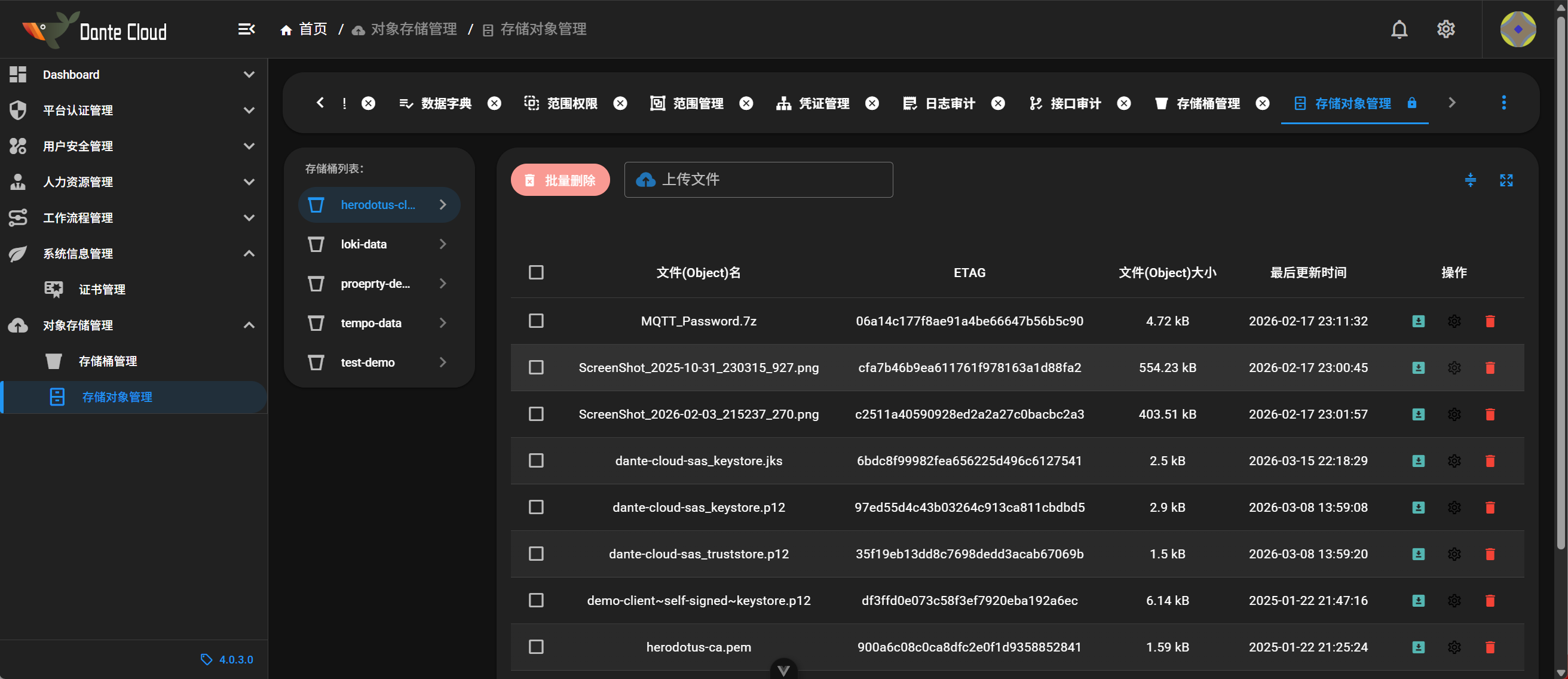This screenshot has height=679, width=1568.
Task: Click the fullscreen table icon
Action: (x=1506, y=180)
